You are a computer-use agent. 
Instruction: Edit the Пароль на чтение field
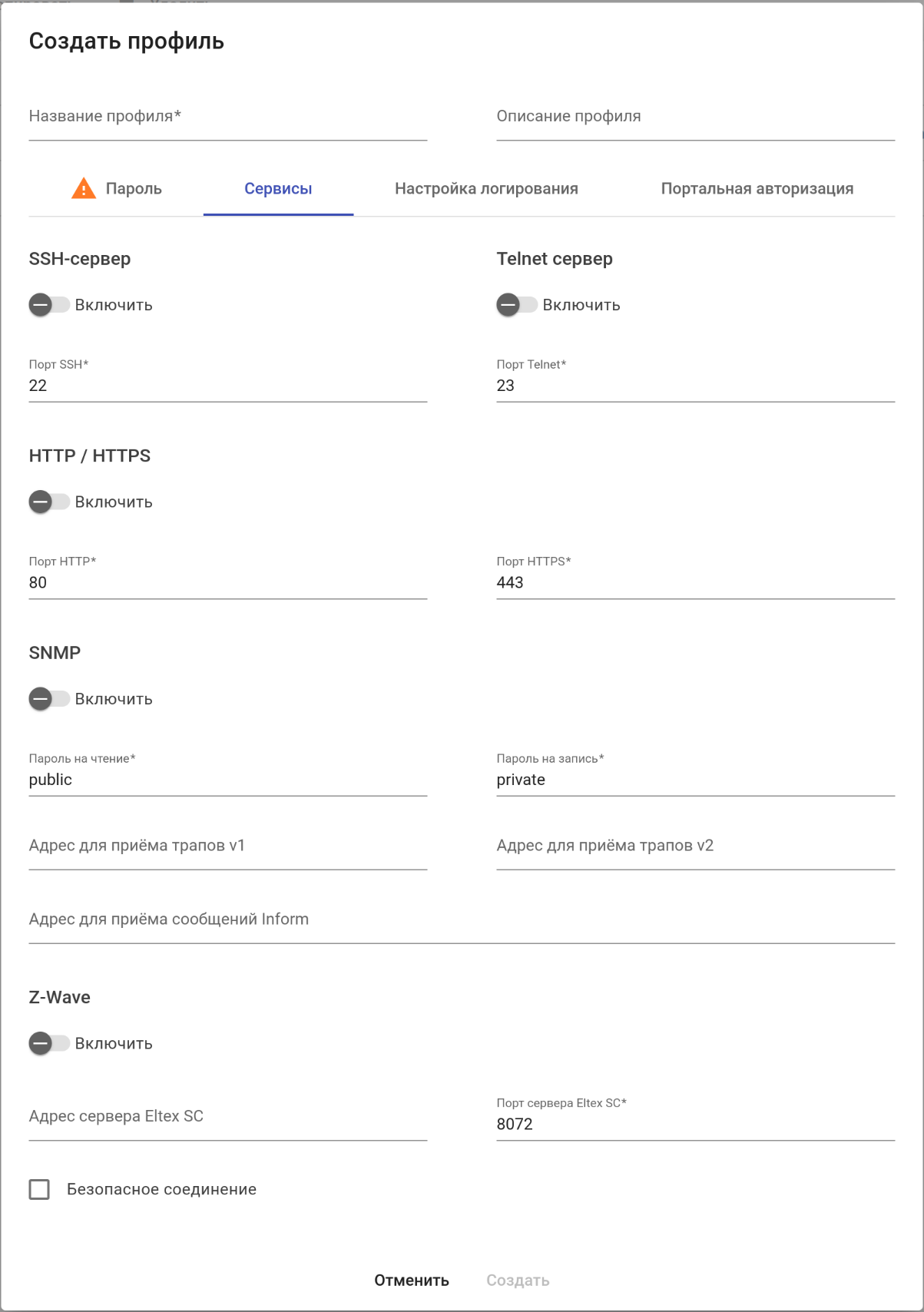pyautogui.click(x=227, y=780)
